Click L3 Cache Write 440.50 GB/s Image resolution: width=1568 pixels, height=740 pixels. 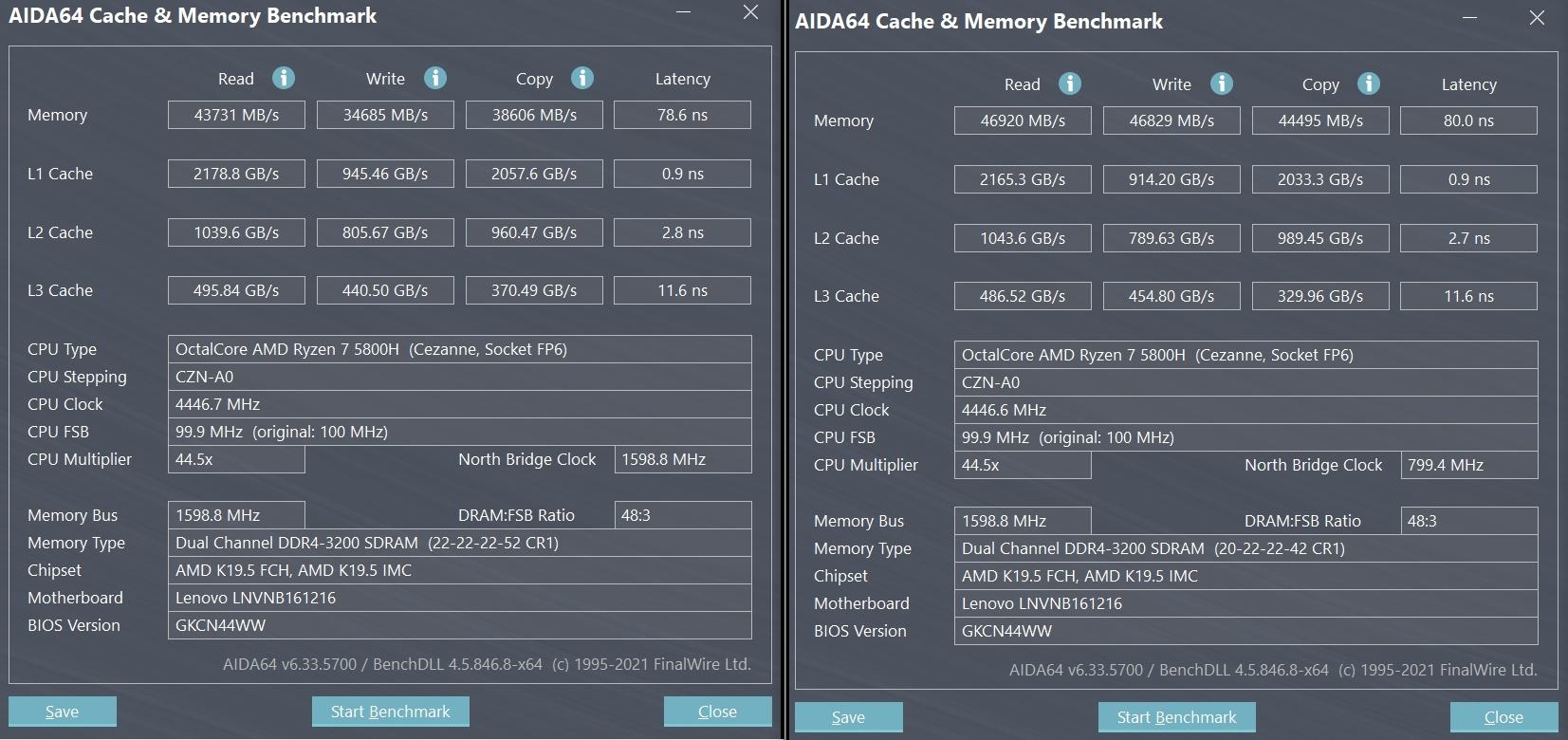click(x=385, y=290)
